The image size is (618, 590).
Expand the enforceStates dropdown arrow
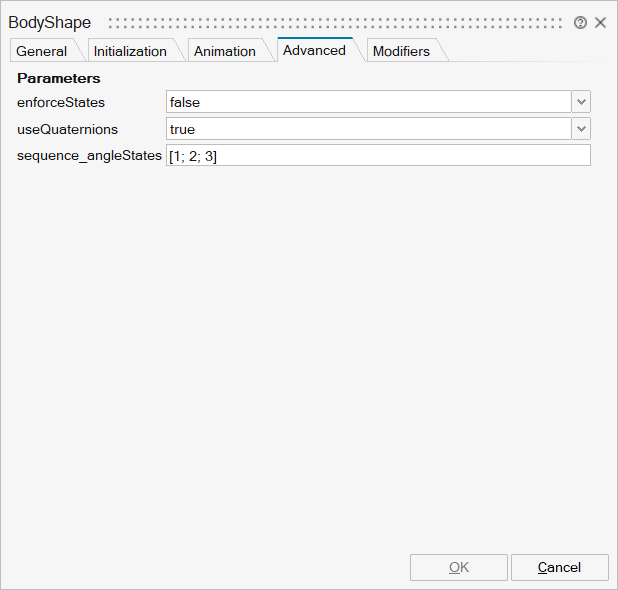tap(581, 102)
